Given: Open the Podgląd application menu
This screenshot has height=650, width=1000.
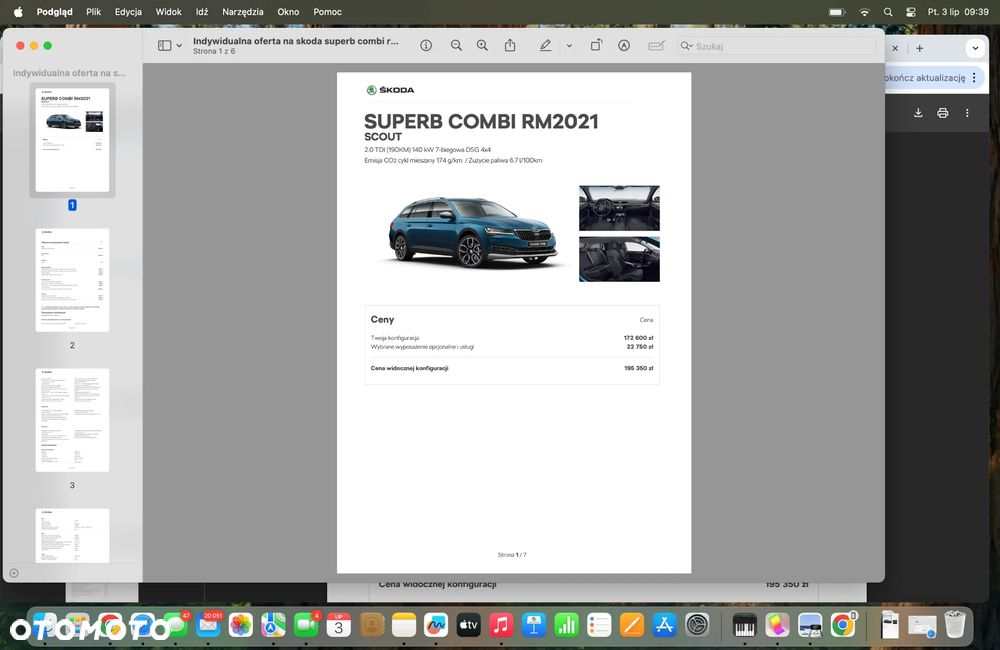Looking at the screenshot, I should 54,11.
